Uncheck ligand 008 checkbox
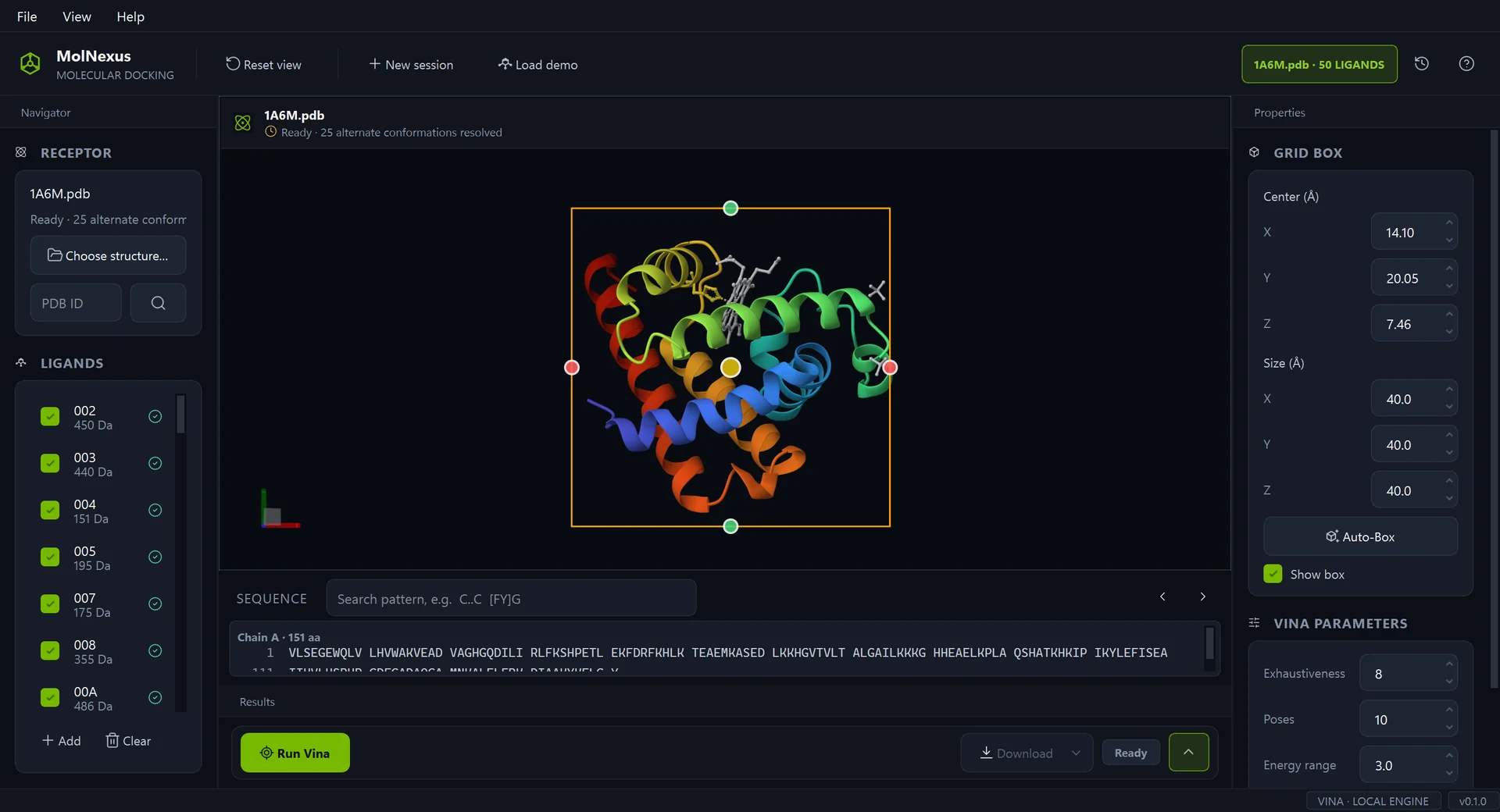Screen dimensions: 1500x812 (50, 651)
